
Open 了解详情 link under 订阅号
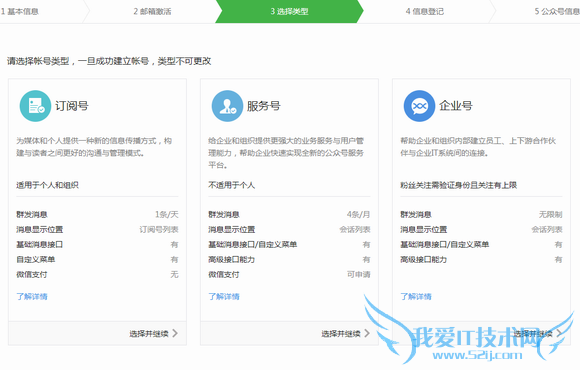point(32,296)
